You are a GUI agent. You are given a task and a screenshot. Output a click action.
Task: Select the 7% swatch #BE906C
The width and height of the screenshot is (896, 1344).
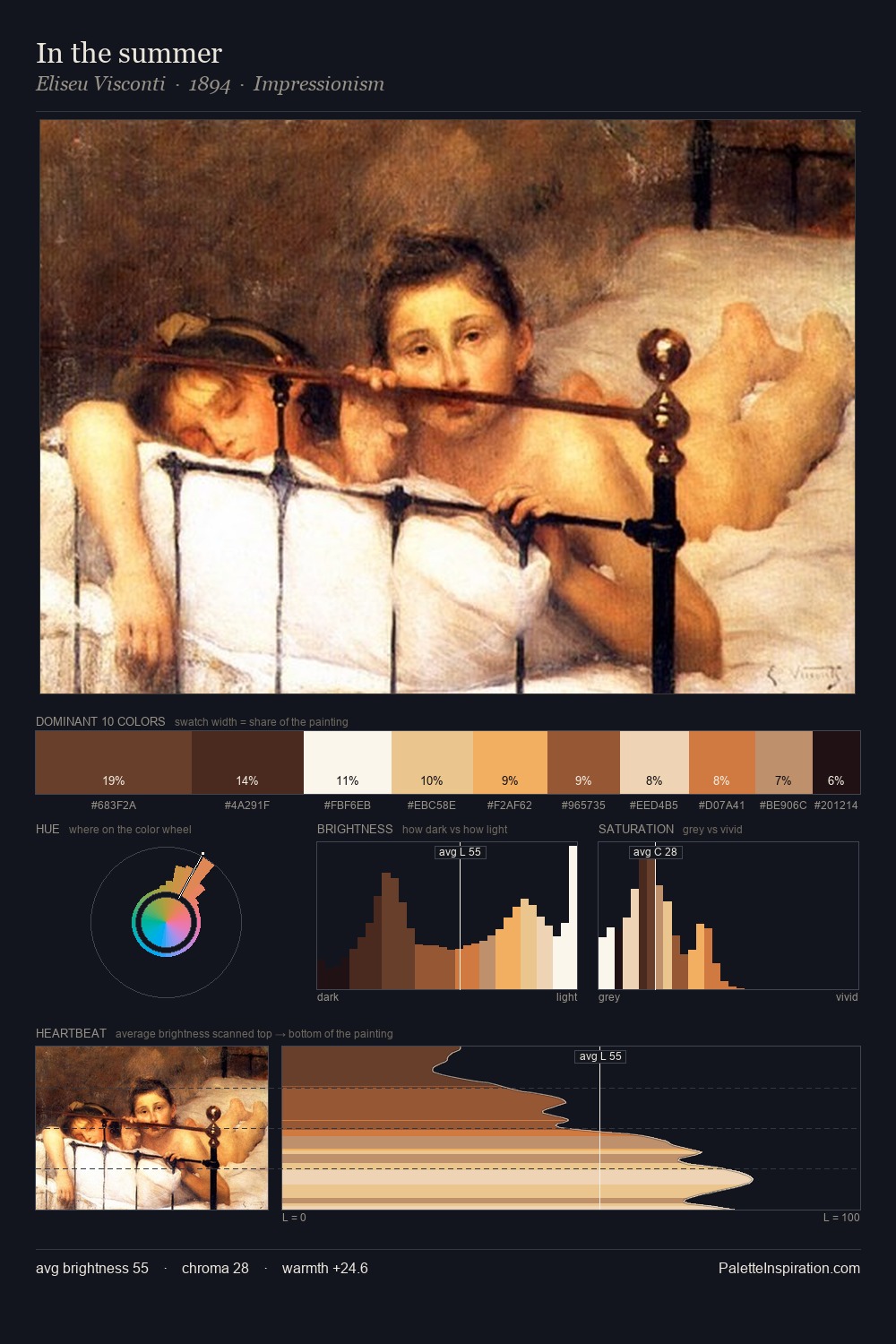[784, 762]
